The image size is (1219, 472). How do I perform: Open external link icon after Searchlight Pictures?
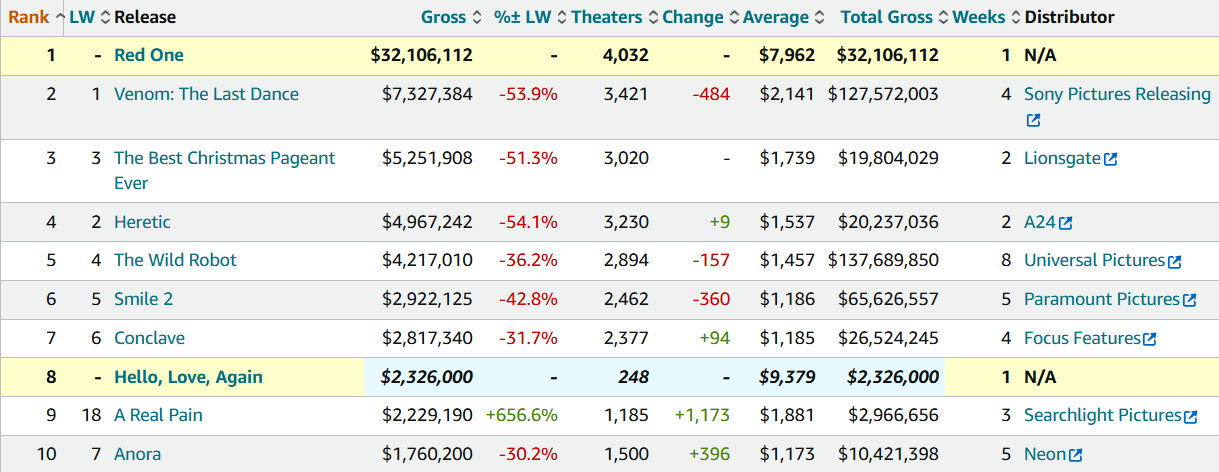click(x=1190, y=416)
